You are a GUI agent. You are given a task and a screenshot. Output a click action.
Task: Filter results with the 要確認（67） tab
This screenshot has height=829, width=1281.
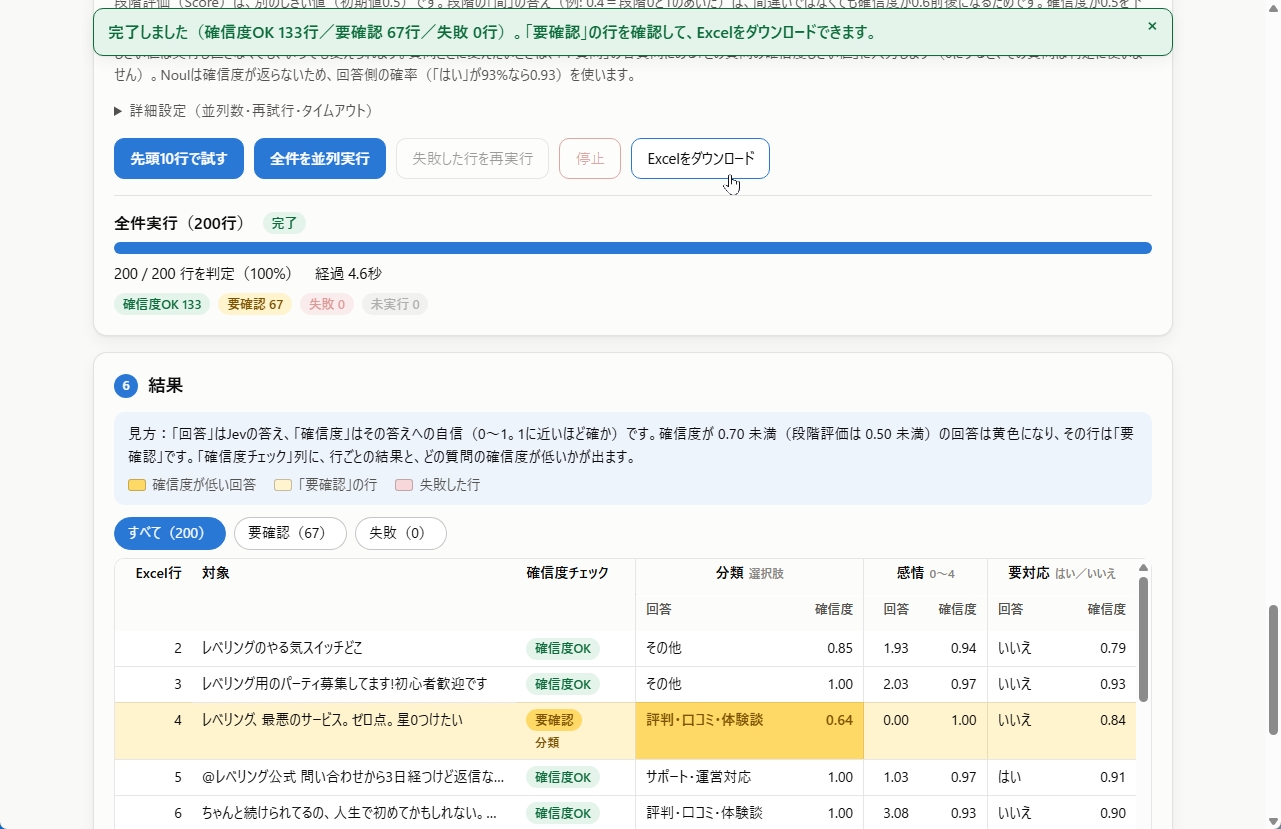pos(290,533)
